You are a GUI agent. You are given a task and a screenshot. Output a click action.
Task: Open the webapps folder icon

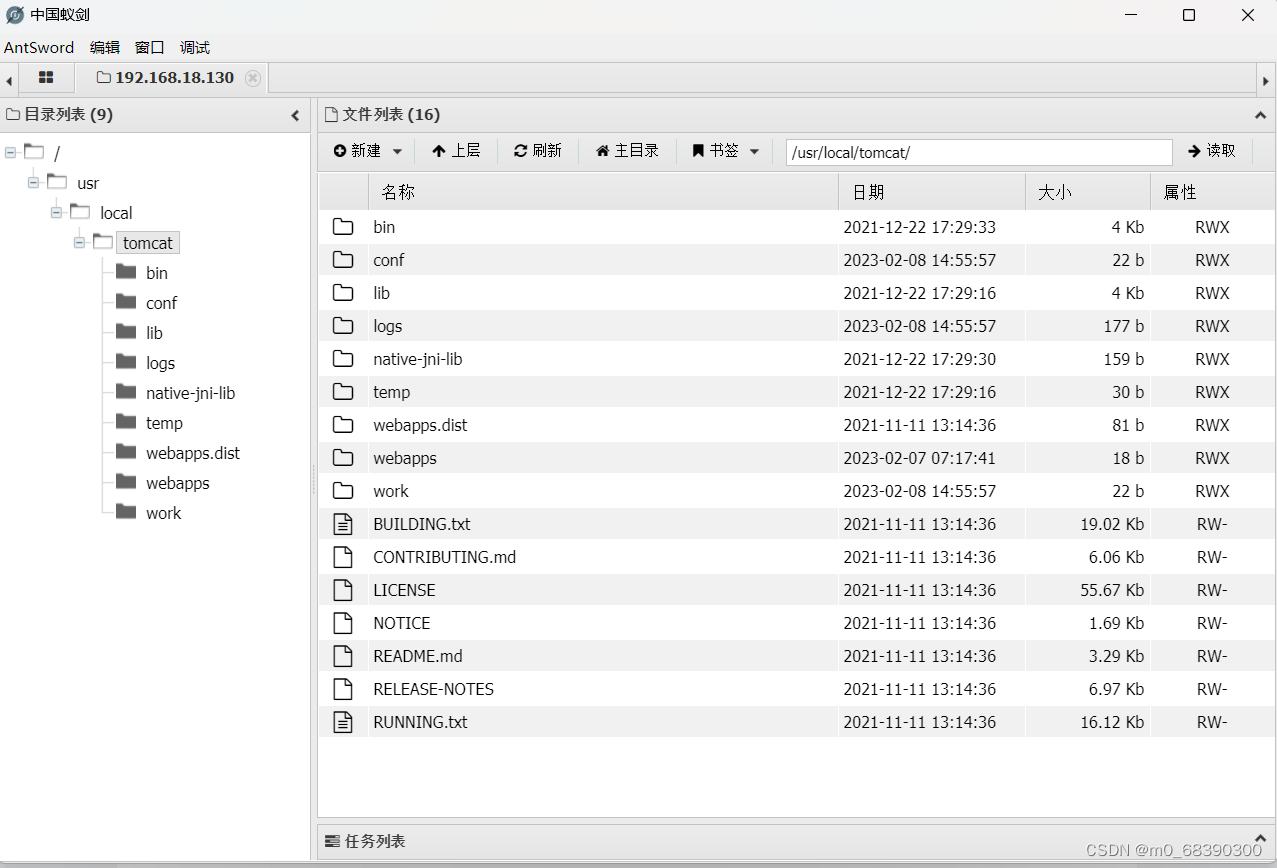click(x=343, y=457)
